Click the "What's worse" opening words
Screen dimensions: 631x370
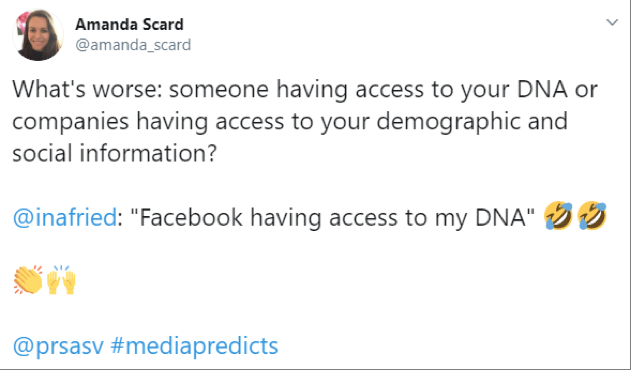(87, 89)
